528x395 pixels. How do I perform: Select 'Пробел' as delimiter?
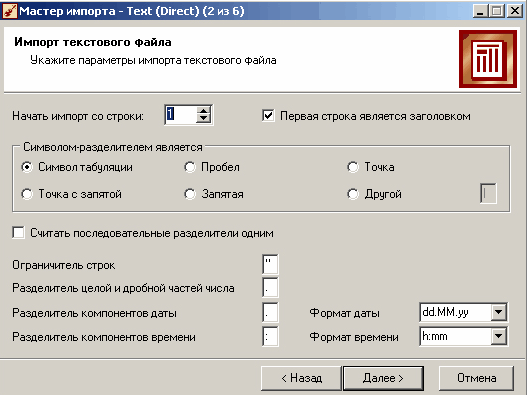[190, 167]
